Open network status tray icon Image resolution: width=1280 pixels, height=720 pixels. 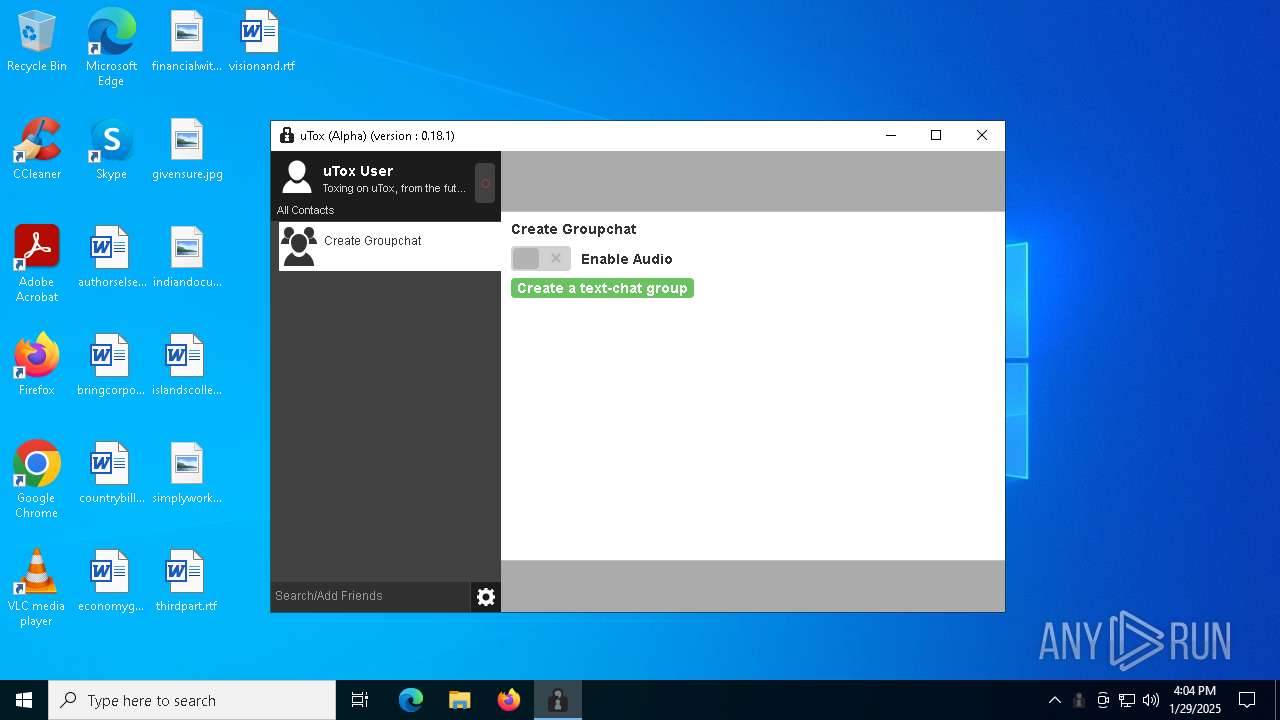click(1127, 700)
